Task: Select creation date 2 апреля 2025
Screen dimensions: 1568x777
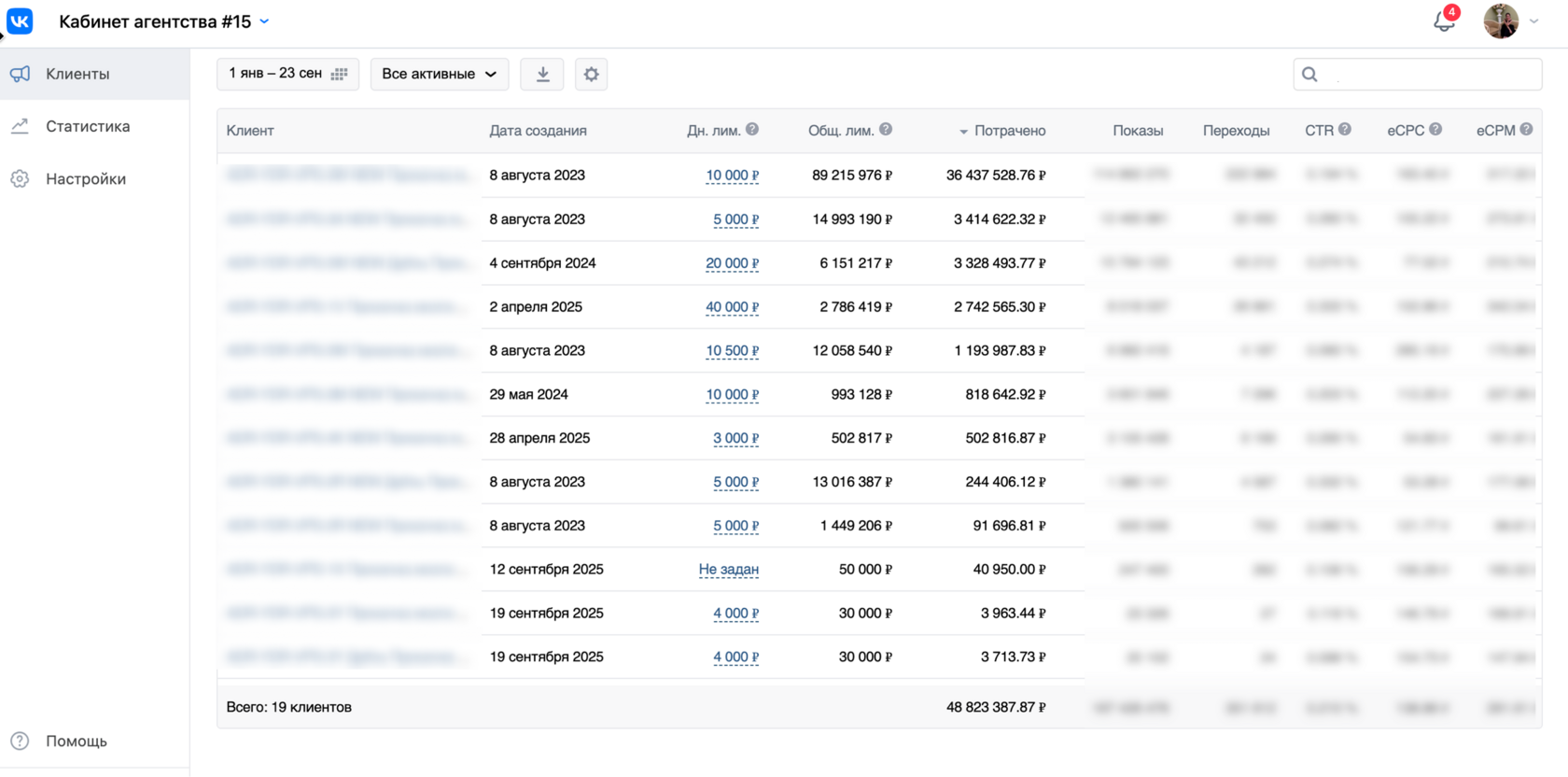Action: tap(536, 307)
